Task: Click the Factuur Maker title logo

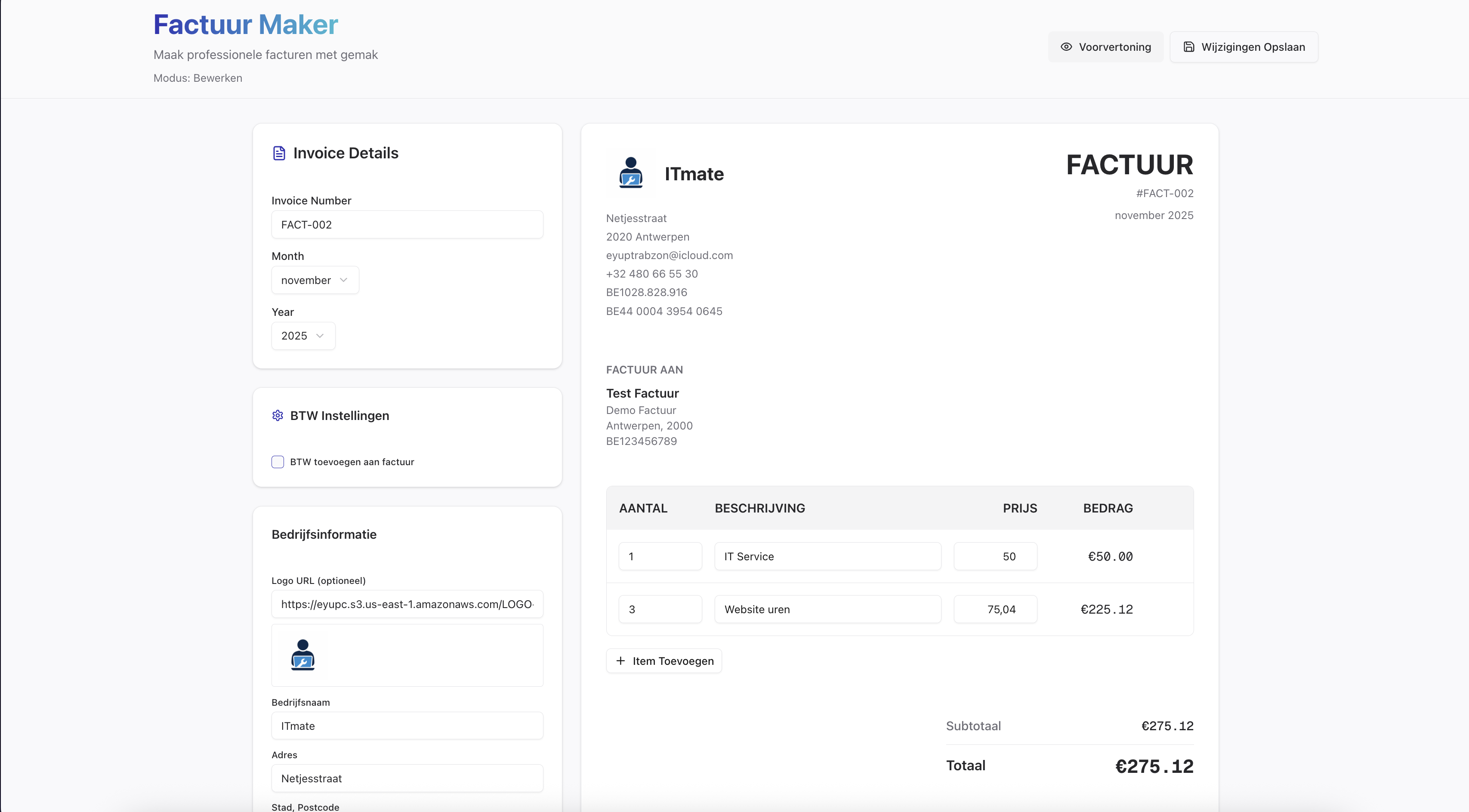Action: pyautogui.click(x=246, y=25)
